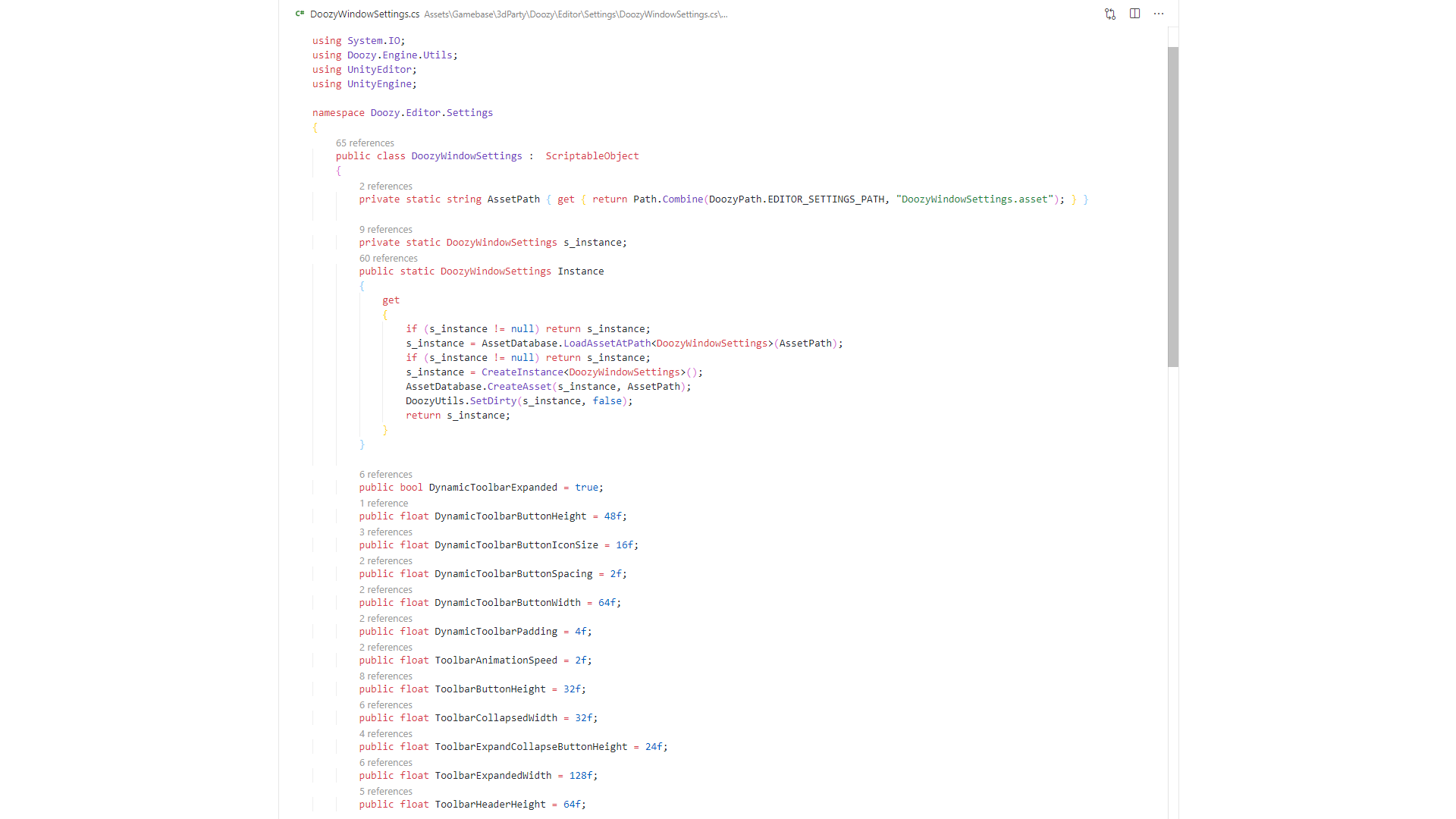Click 'System.IO' in the first using line

pos(373,41)
